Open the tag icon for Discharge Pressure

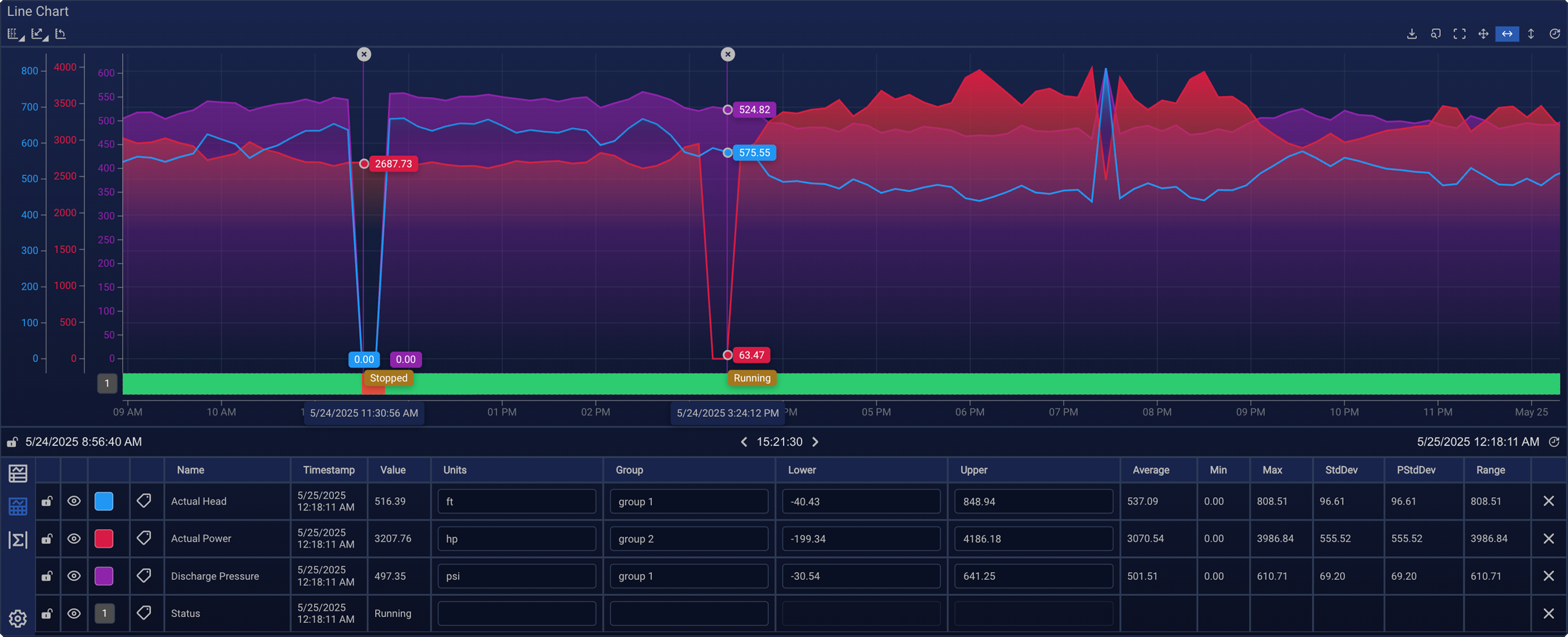point(144,575)
